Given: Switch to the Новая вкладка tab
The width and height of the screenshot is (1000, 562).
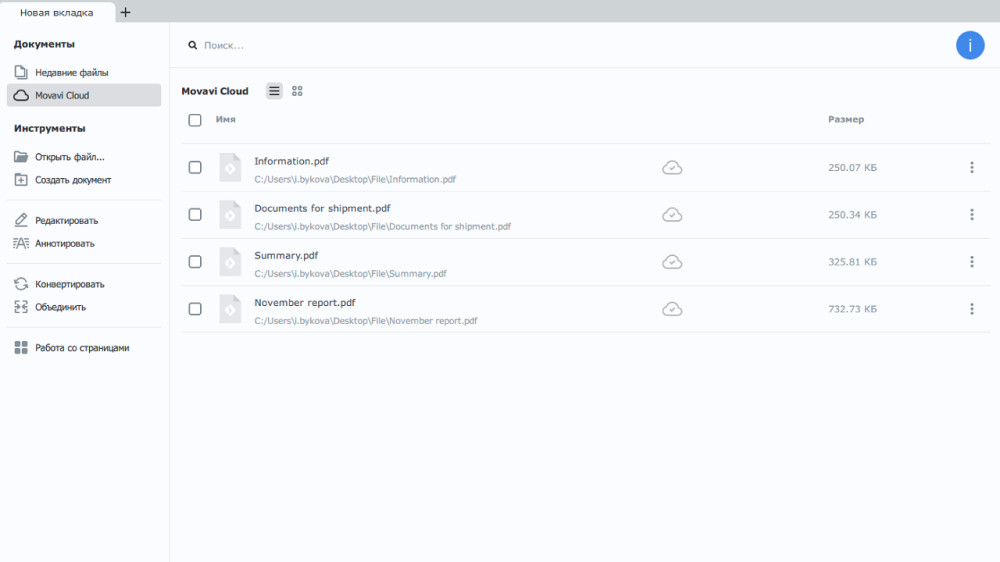Looking at the screenshot, I should click(57, 12).
